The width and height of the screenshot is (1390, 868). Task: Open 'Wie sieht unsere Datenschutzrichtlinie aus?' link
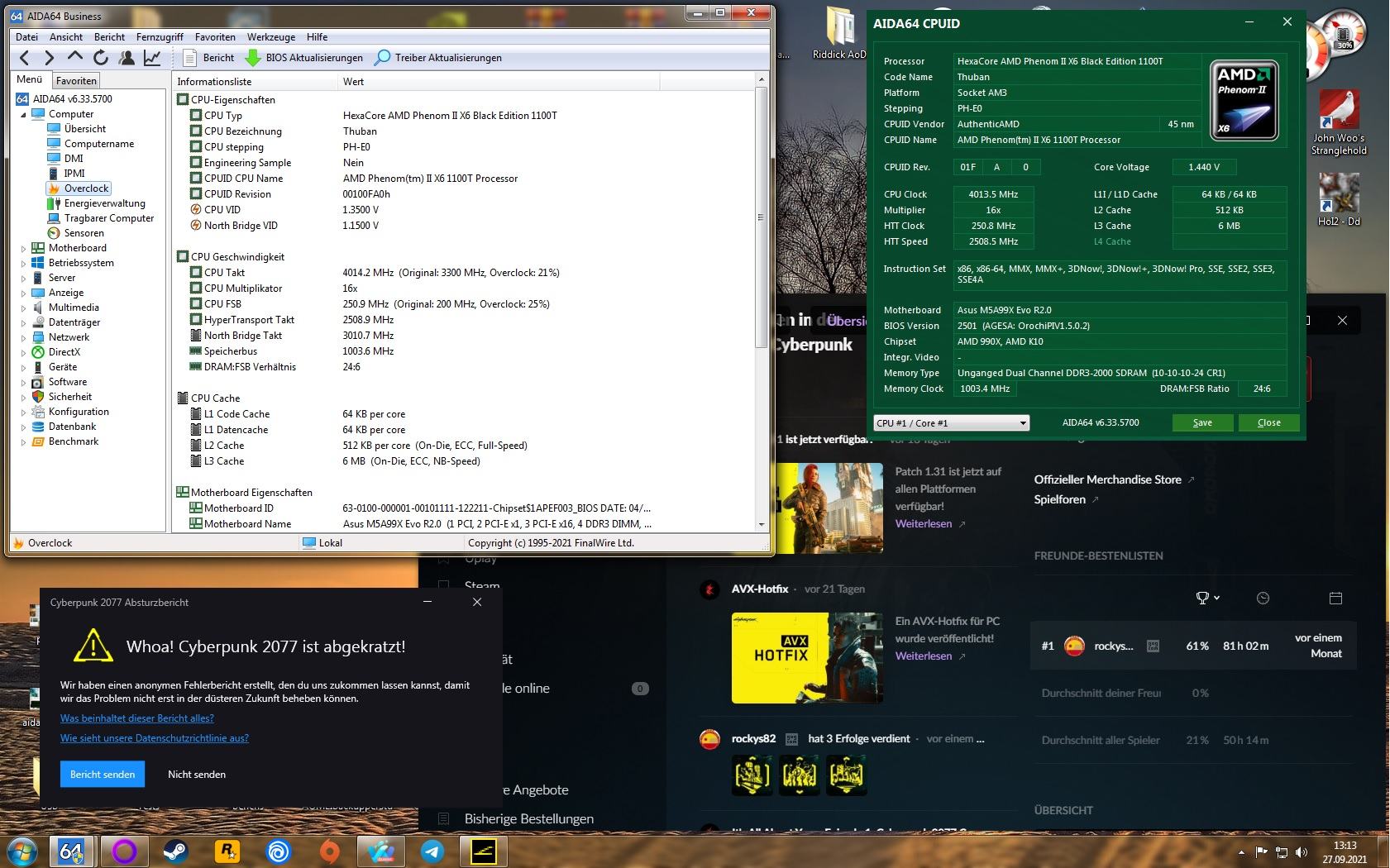(155, 738)
